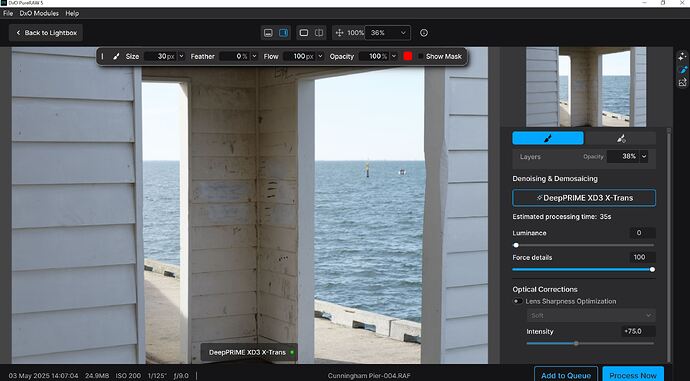Open the File menu

[x=8, y=13]
